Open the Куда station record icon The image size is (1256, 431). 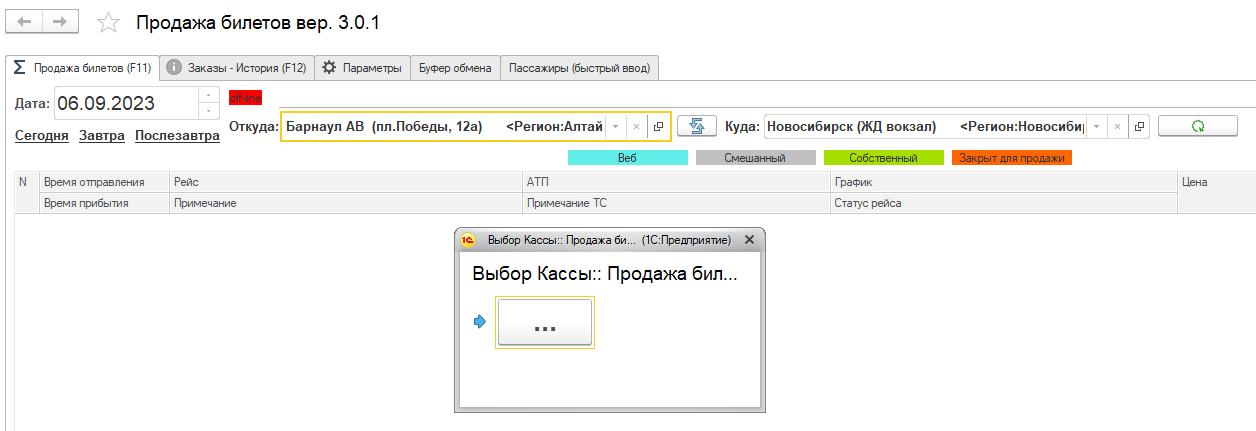[x=1138, y=127]
